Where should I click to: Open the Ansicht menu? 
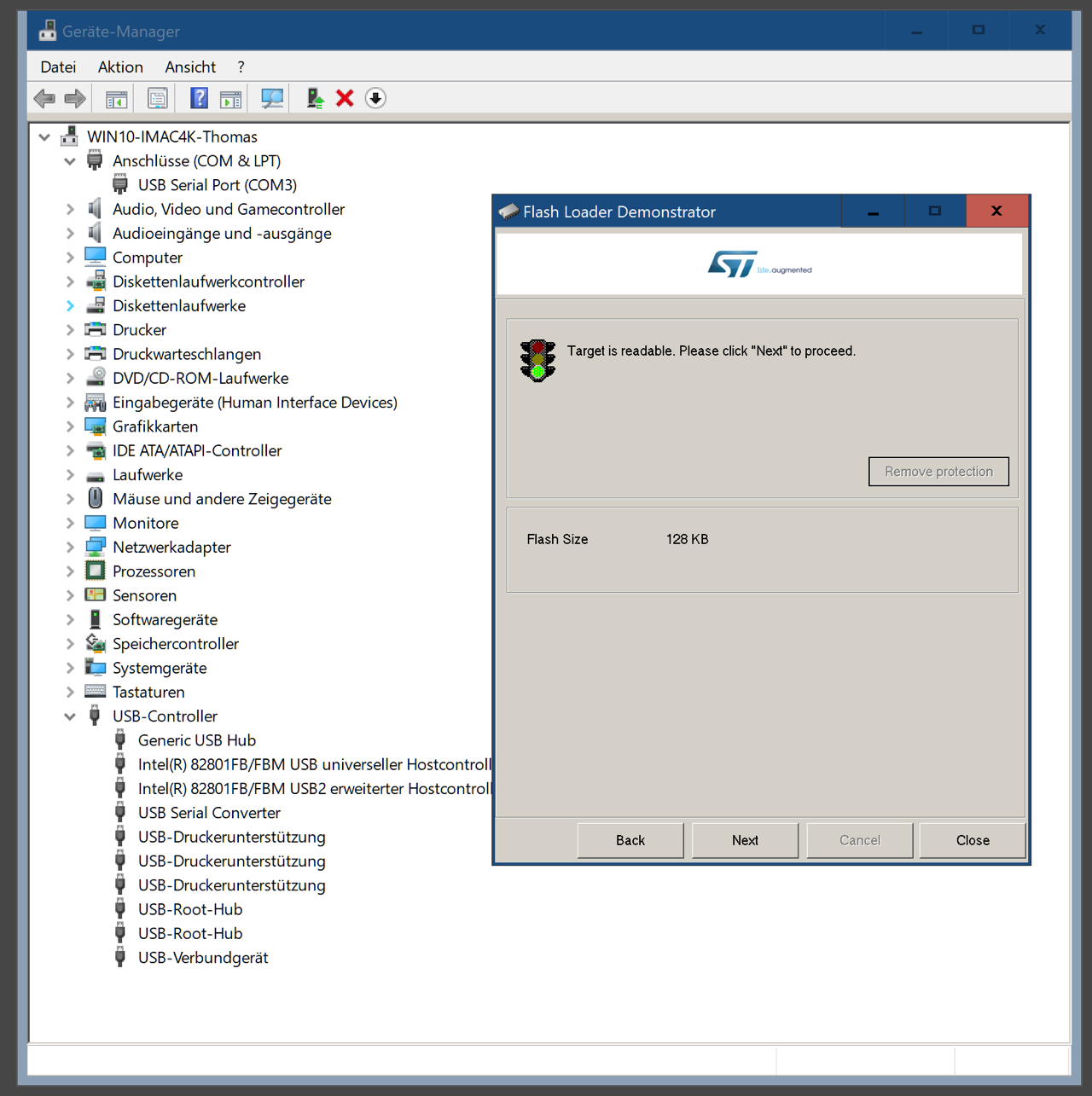point(190,67)
